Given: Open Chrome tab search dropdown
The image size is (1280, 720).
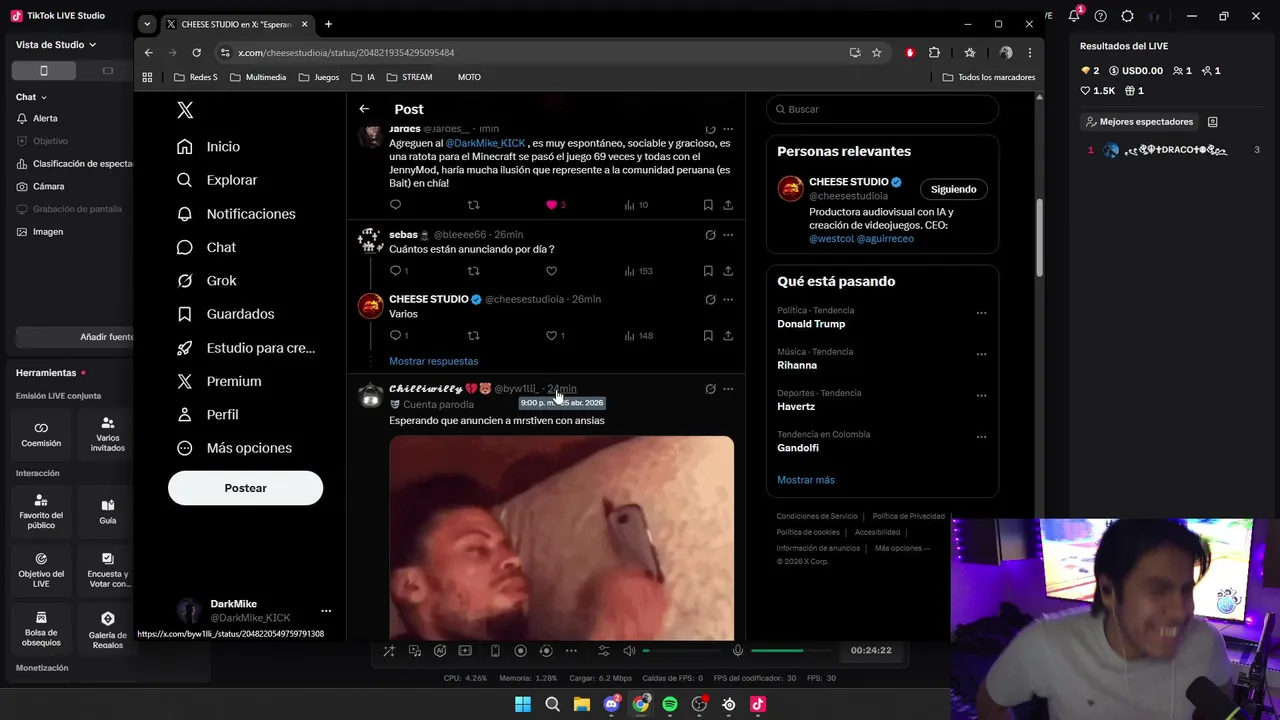Looking at the screenshot, I should [148, 24].
